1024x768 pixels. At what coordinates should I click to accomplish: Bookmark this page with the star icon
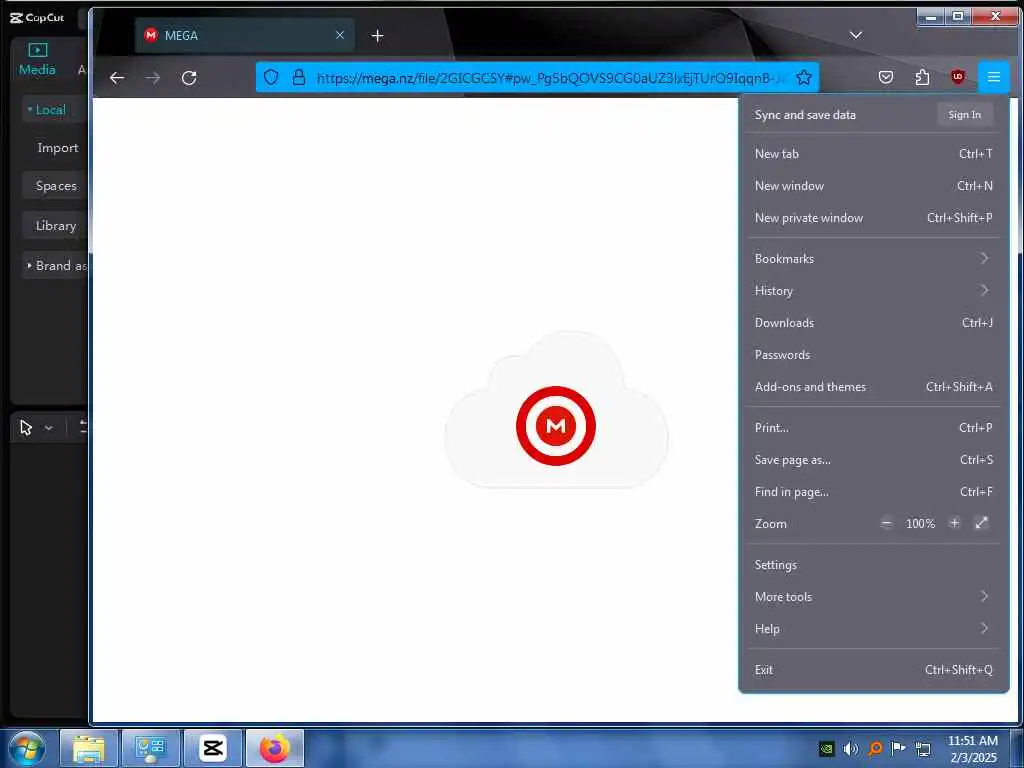804,77
